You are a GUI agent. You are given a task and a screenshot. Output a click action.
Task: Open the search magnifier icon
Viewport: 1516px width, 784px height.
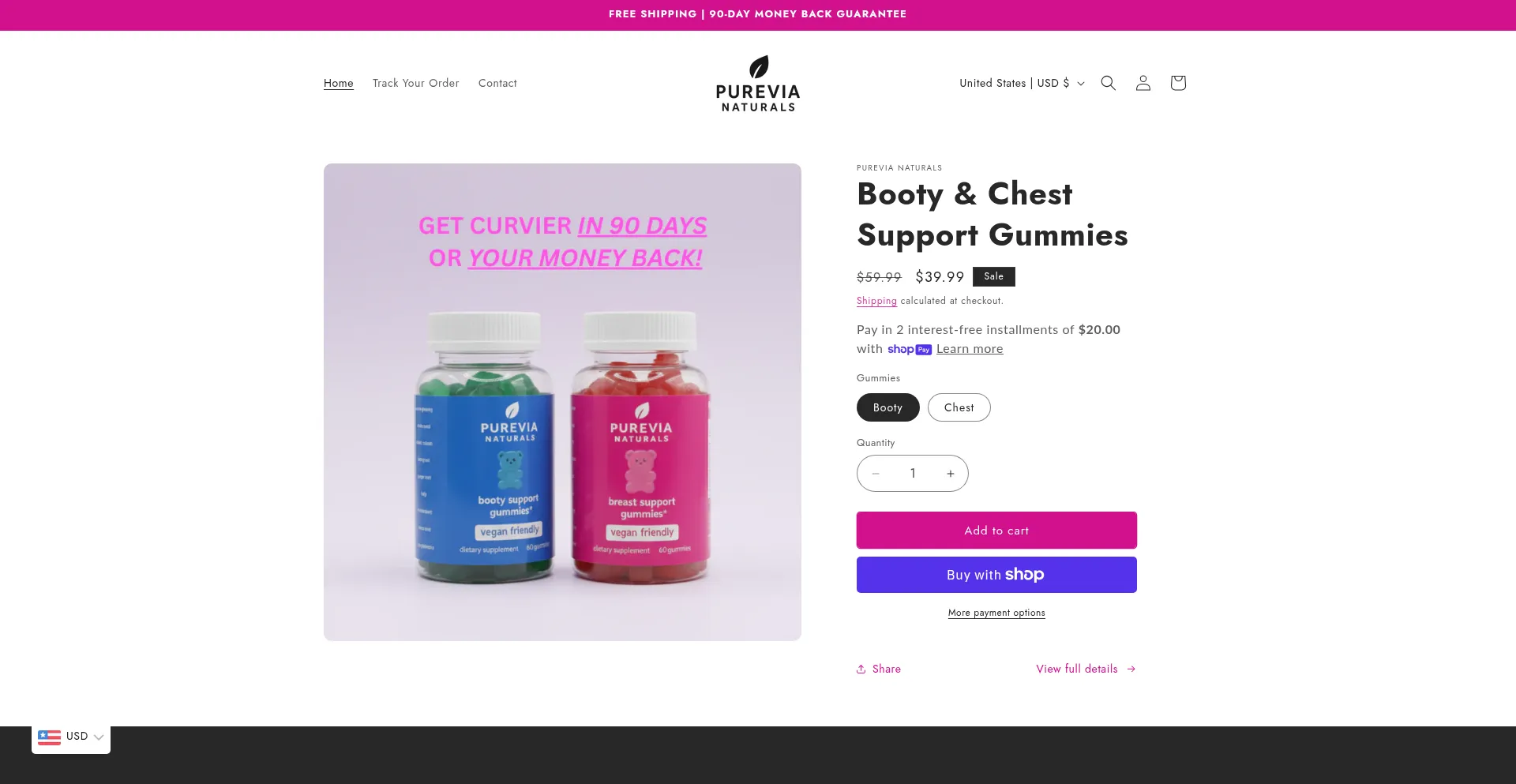pyautogui.click(x=1108, y=83)
